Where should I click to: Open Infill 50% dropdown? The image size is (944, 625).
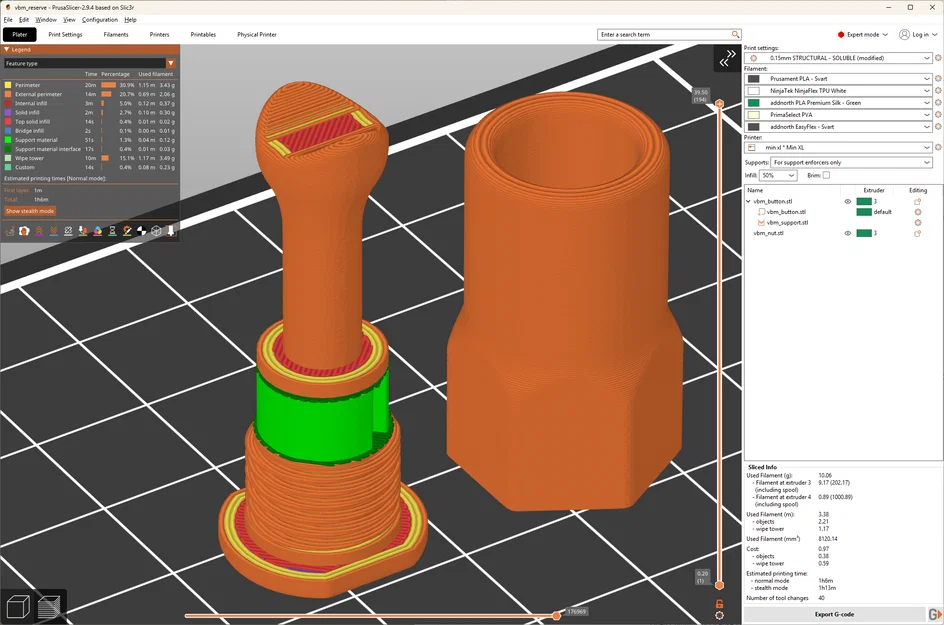(x=778, y=175)
